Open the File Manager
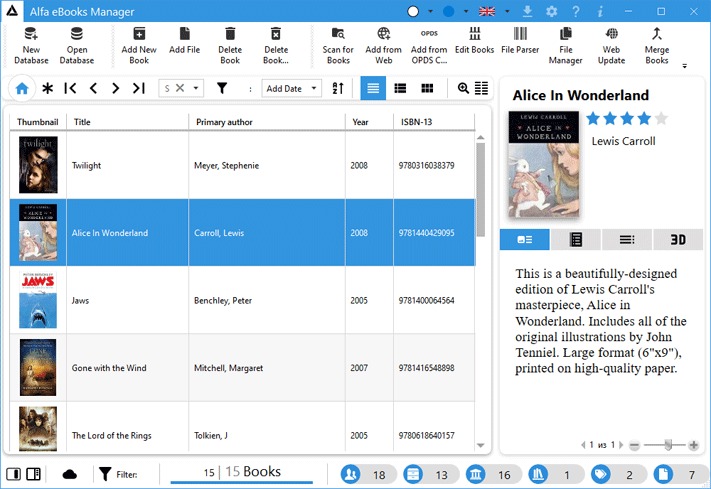This screenshot has width=711, height=489. click(565, 46)
